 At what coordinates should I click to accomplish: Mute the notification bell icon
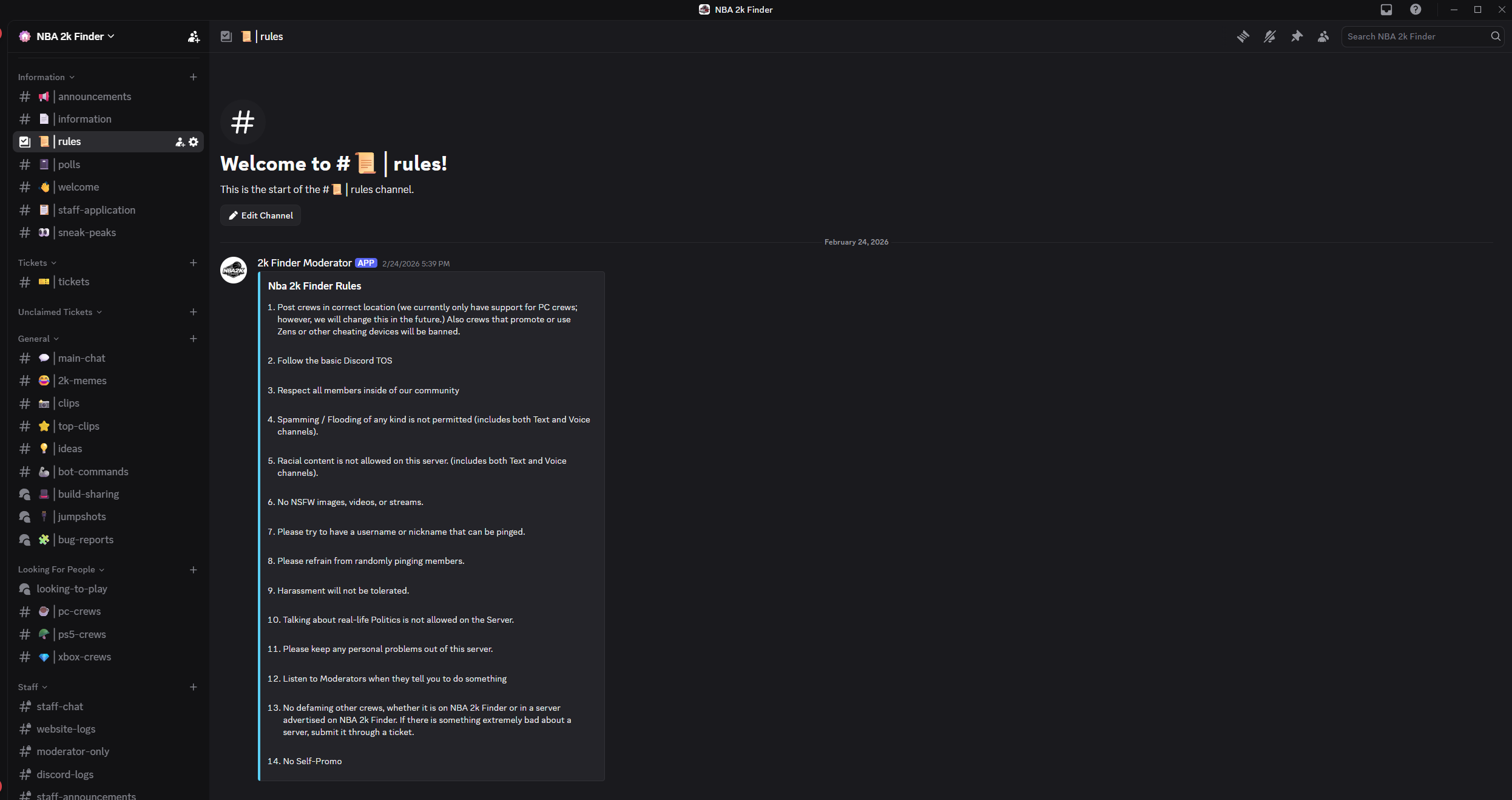click(1270, 36)
